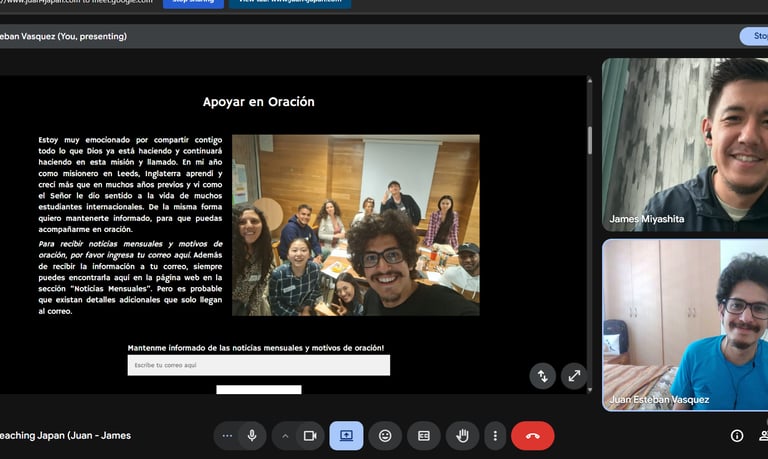
Task: Leave call with red hang-up button
Action: [x=533, y=435]
